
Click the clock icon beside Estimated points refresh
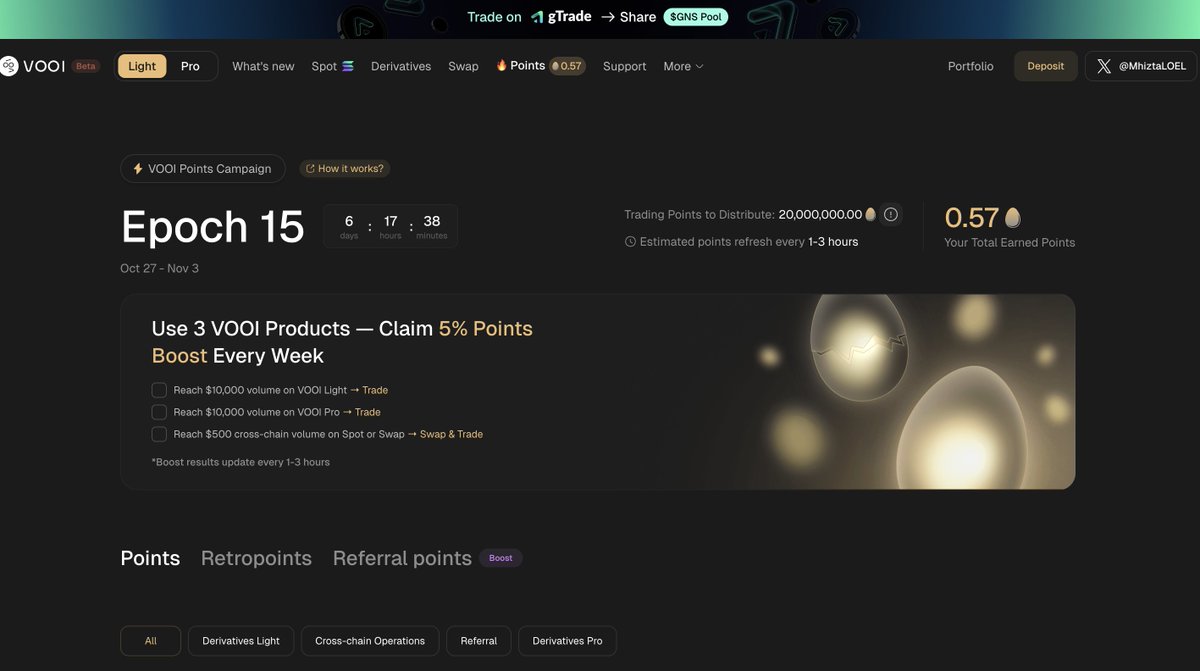630,242
